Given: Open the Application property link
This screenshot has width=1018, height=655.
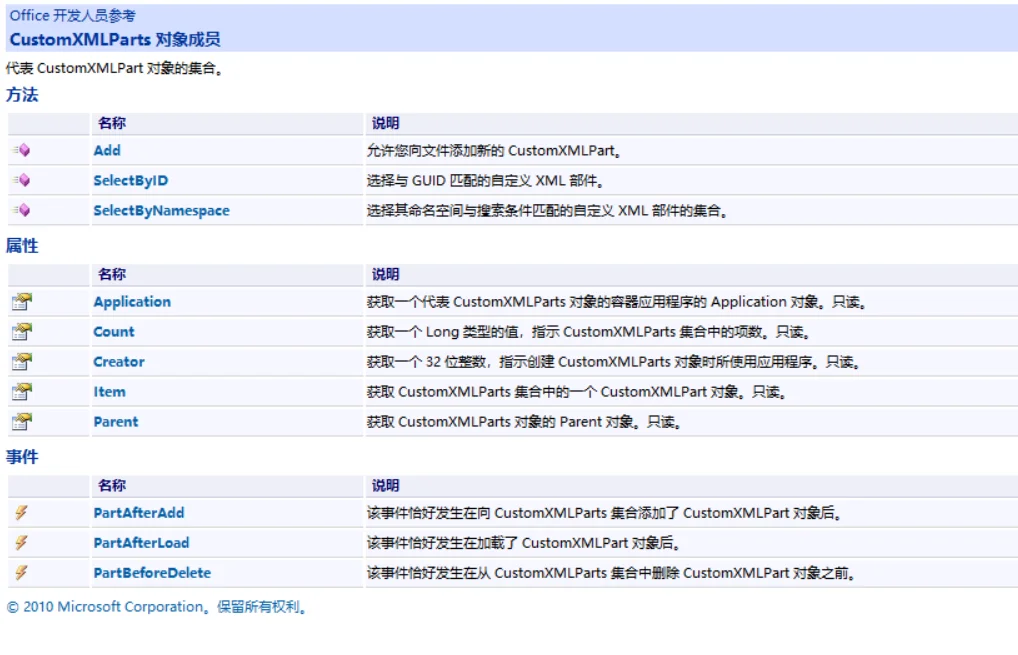Looking at the screenshot, I should point(132,302).
